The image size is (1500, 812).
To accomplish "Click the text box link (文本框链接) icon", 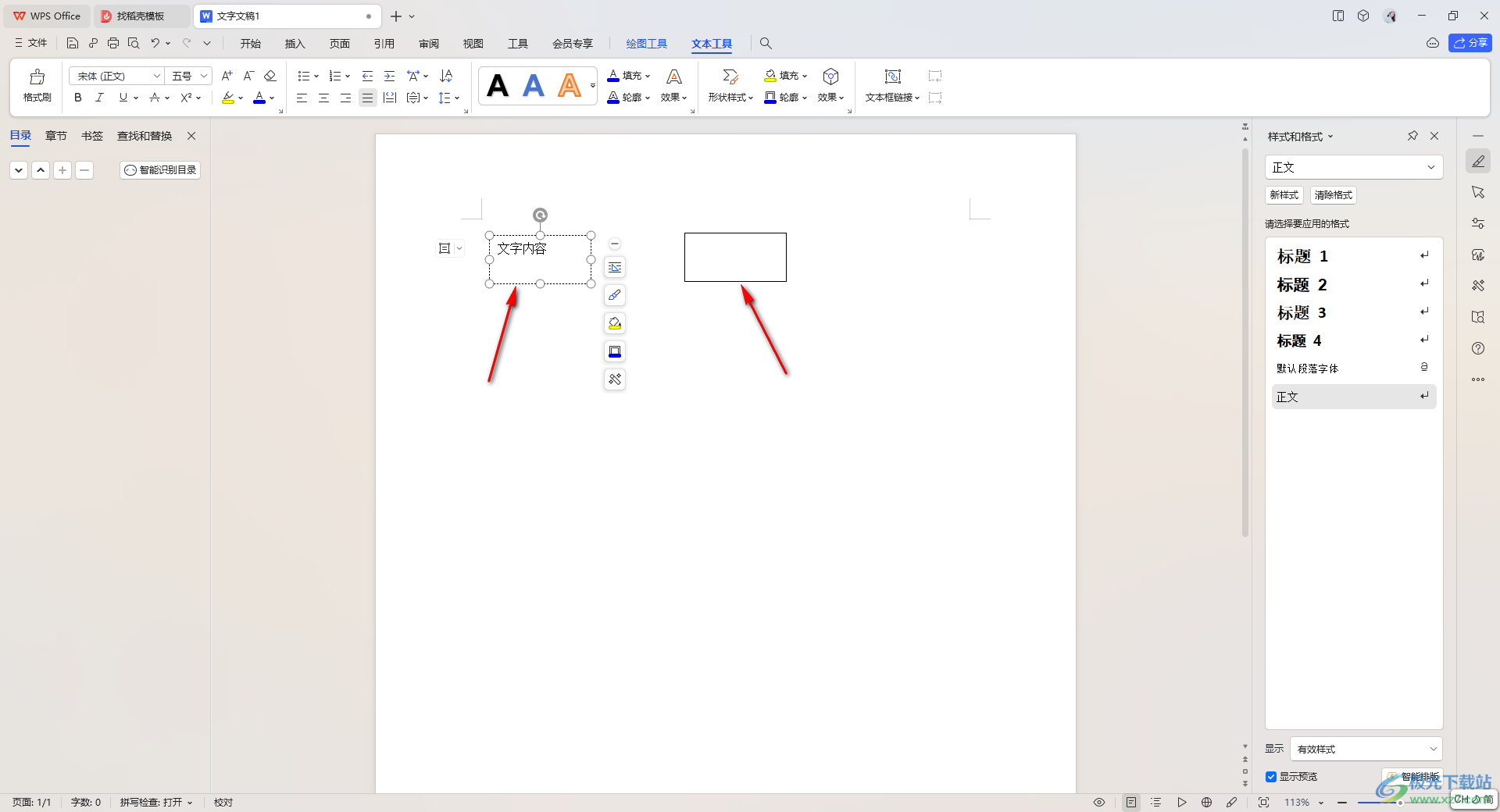I will [892, 77].
